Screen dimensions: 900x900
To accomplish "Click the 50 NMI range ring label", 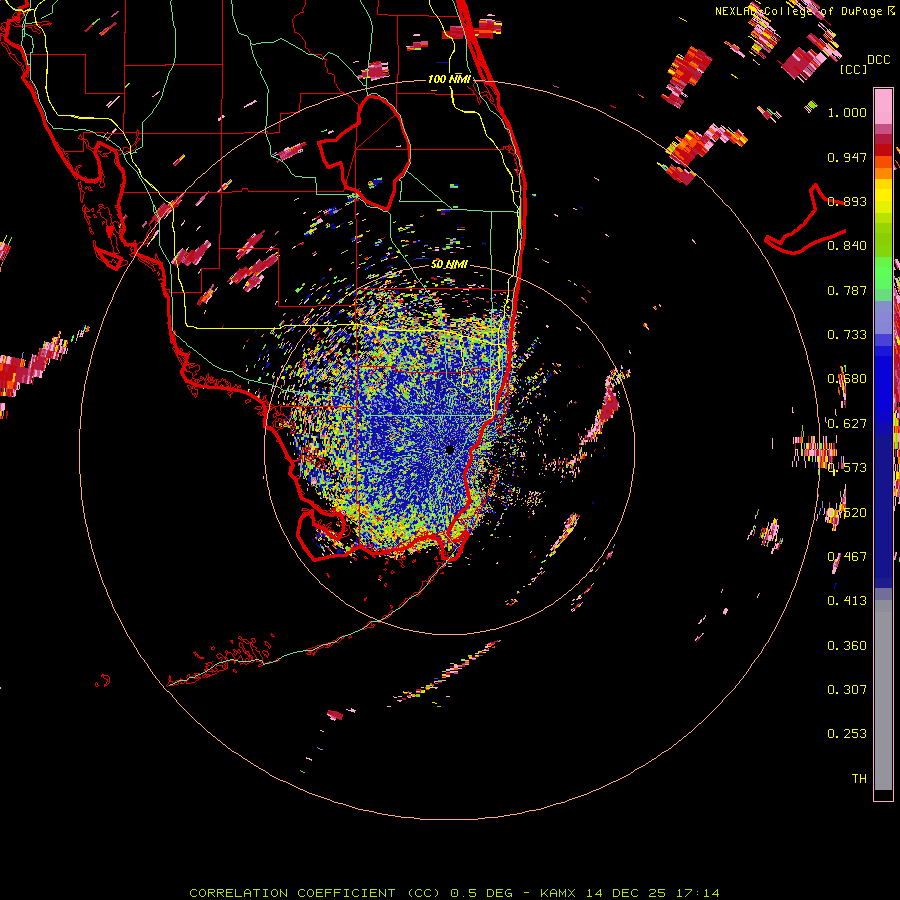I will [x=449, y=265].
